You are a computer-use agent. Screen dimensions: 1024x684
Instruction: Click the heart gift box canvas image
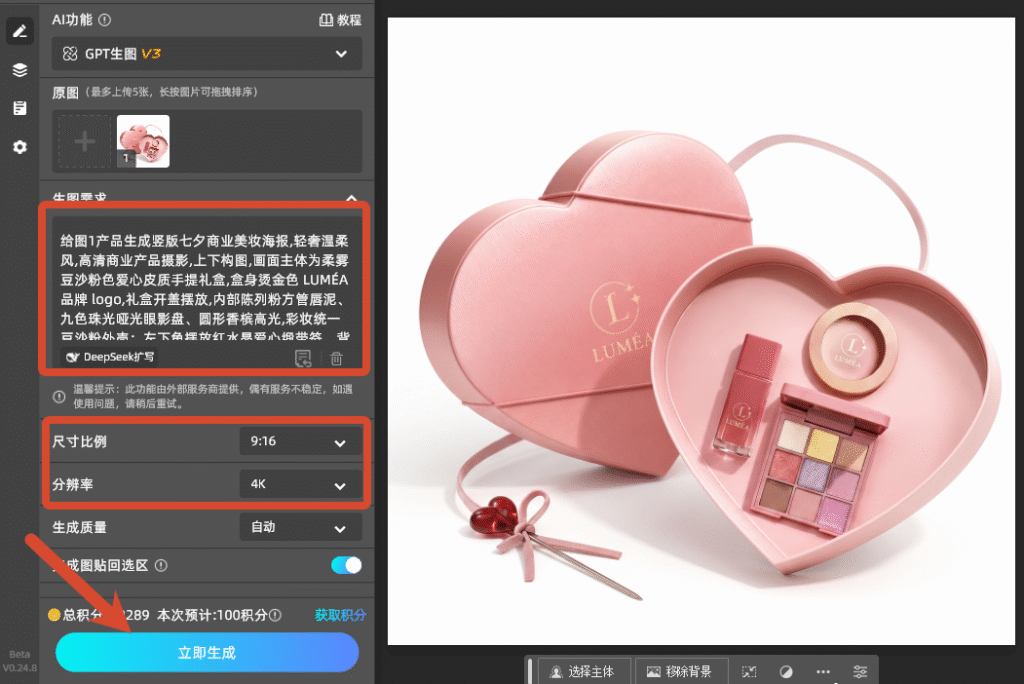[701, 331]
